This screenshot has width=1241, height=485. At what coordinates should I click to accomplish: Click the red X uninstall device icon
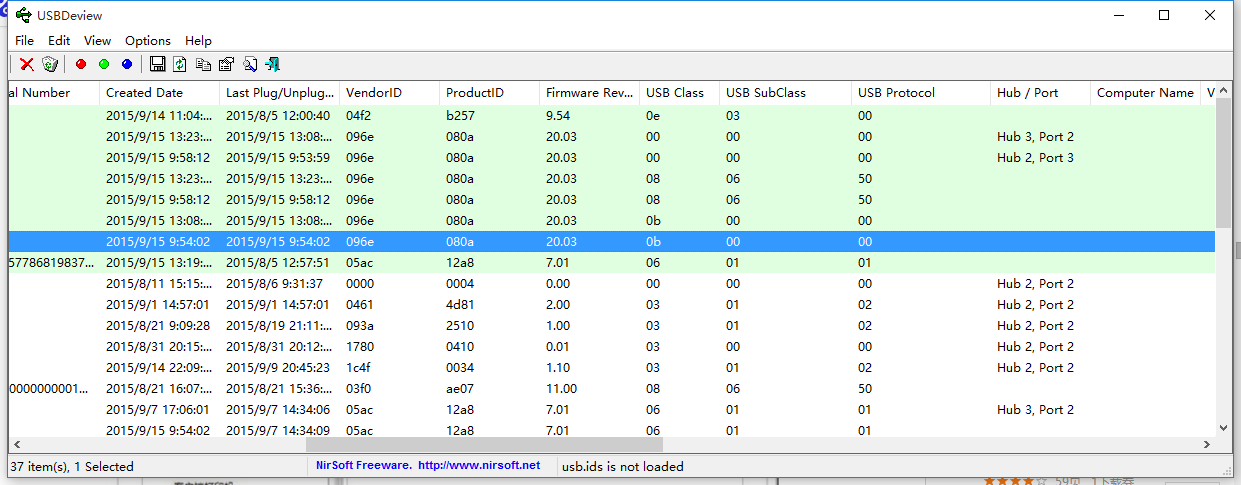[27, 65]
